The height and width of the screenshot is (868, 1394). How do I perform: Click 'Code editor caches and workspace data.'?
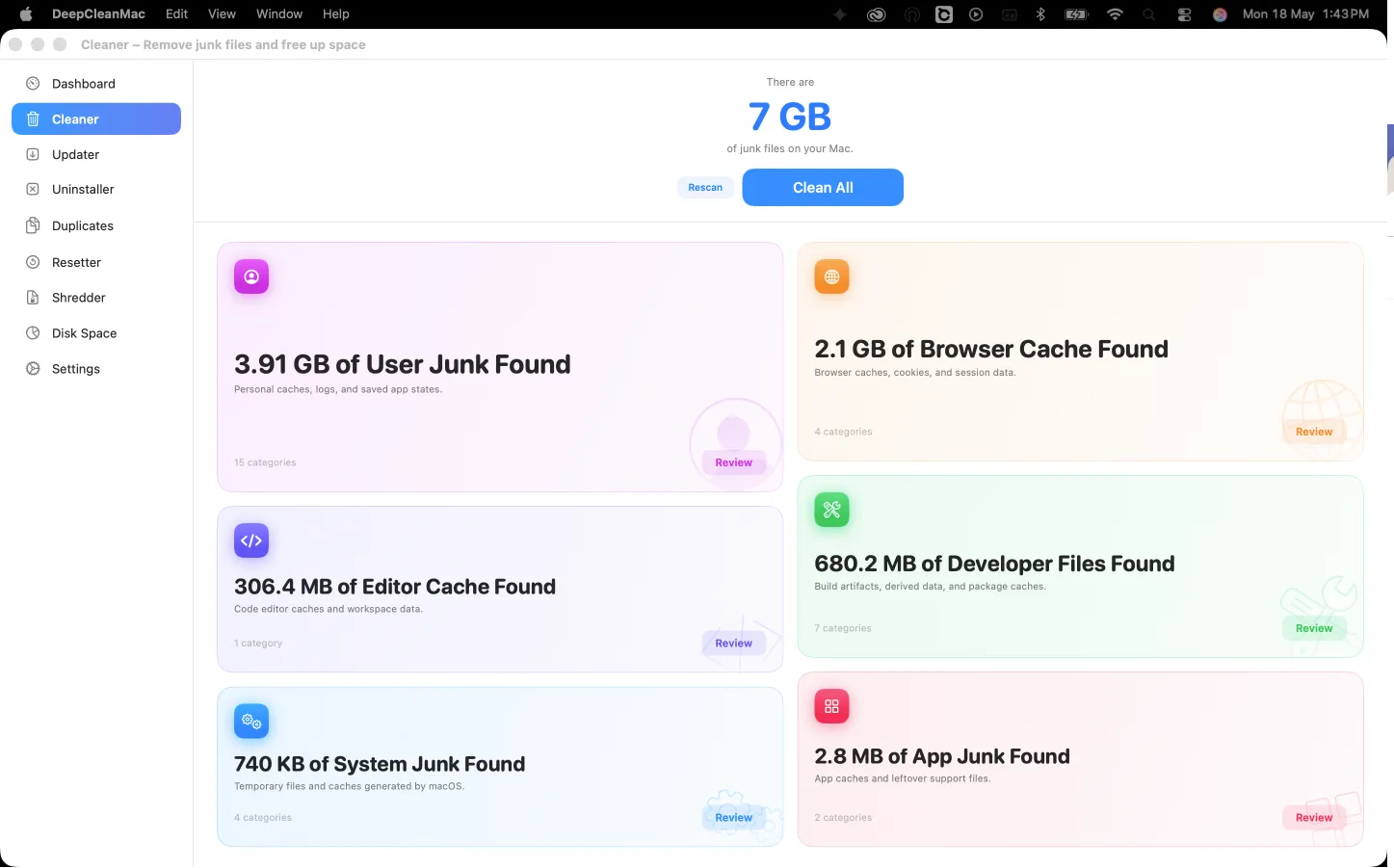point(329,609)
